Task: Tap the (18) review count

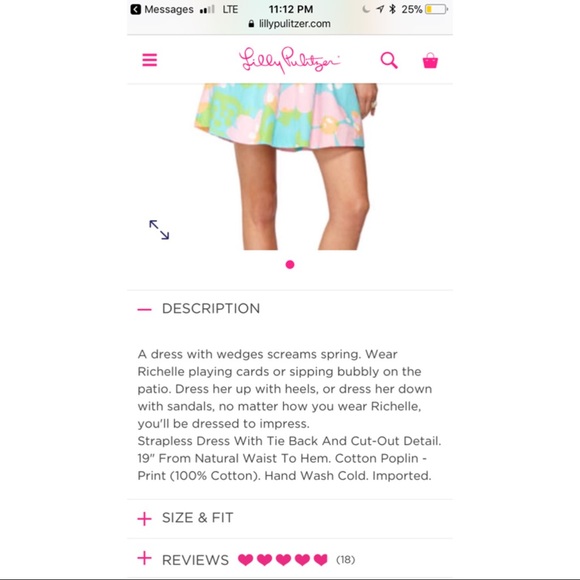Action: pyautogui.click(x=345, y=560)
